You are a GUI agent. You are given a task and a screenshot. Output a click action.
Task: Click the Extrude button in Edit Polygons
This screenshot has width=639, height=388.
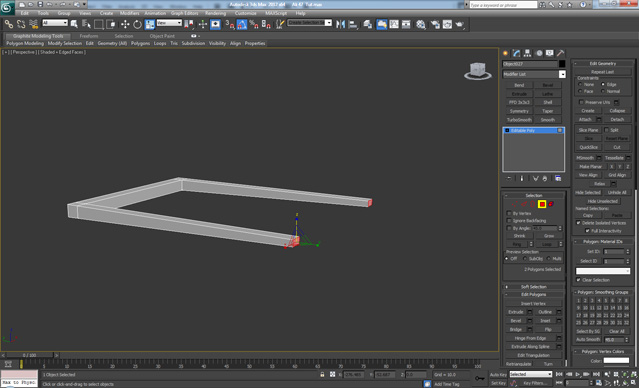[516, 312]
